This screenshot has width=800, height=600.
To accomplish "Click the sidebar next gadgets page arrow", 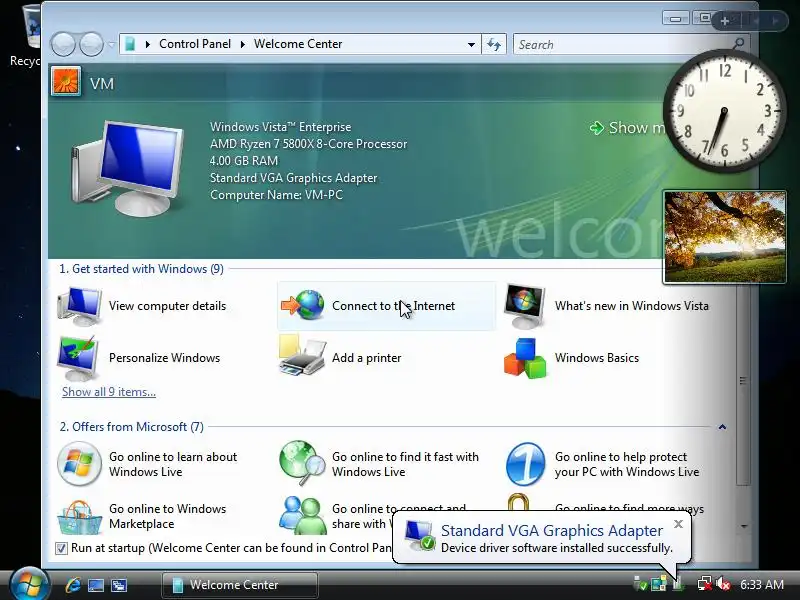I will point(774,21).
